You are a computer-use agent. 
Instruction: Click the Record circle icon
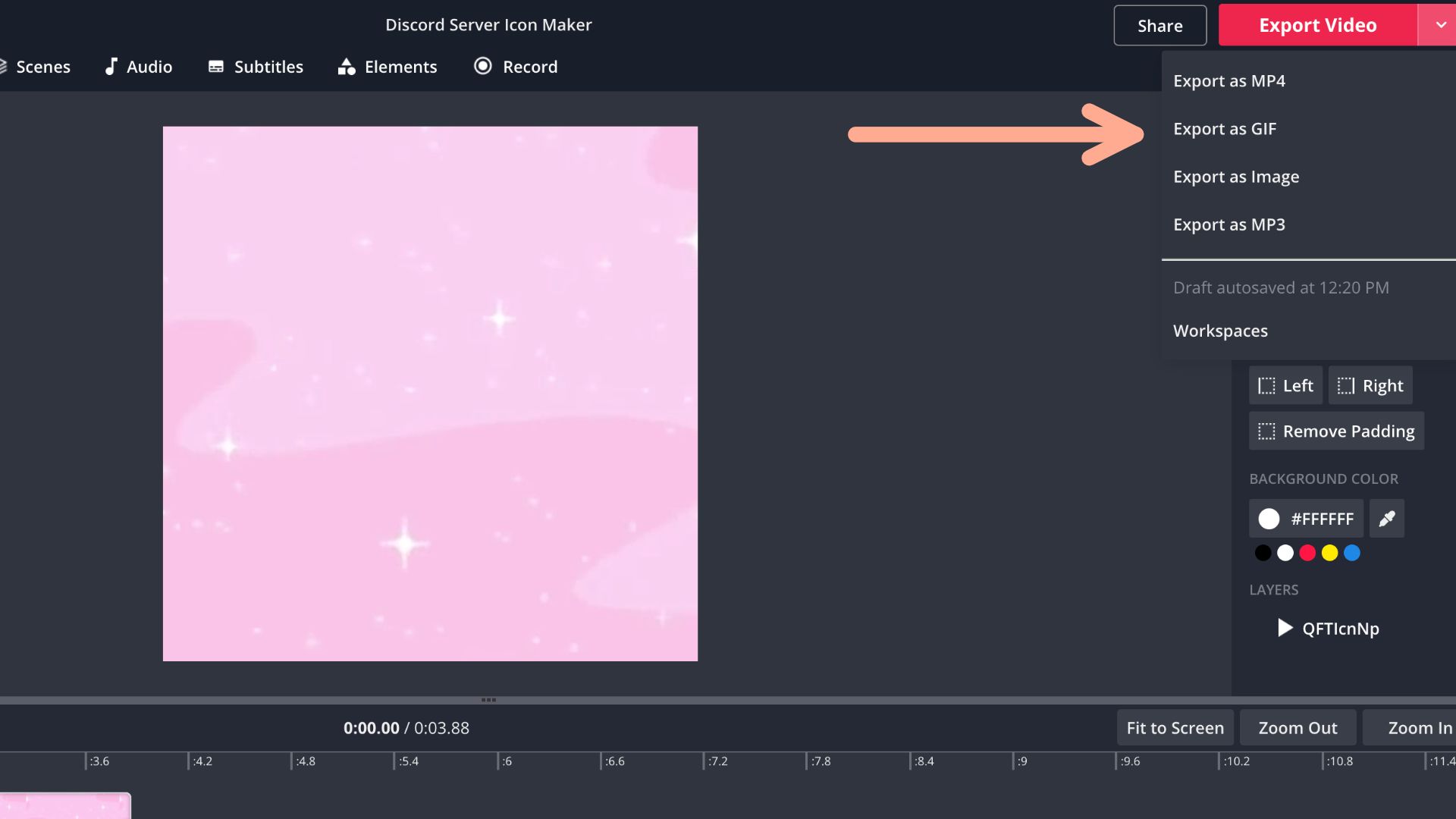click(483, 66)
